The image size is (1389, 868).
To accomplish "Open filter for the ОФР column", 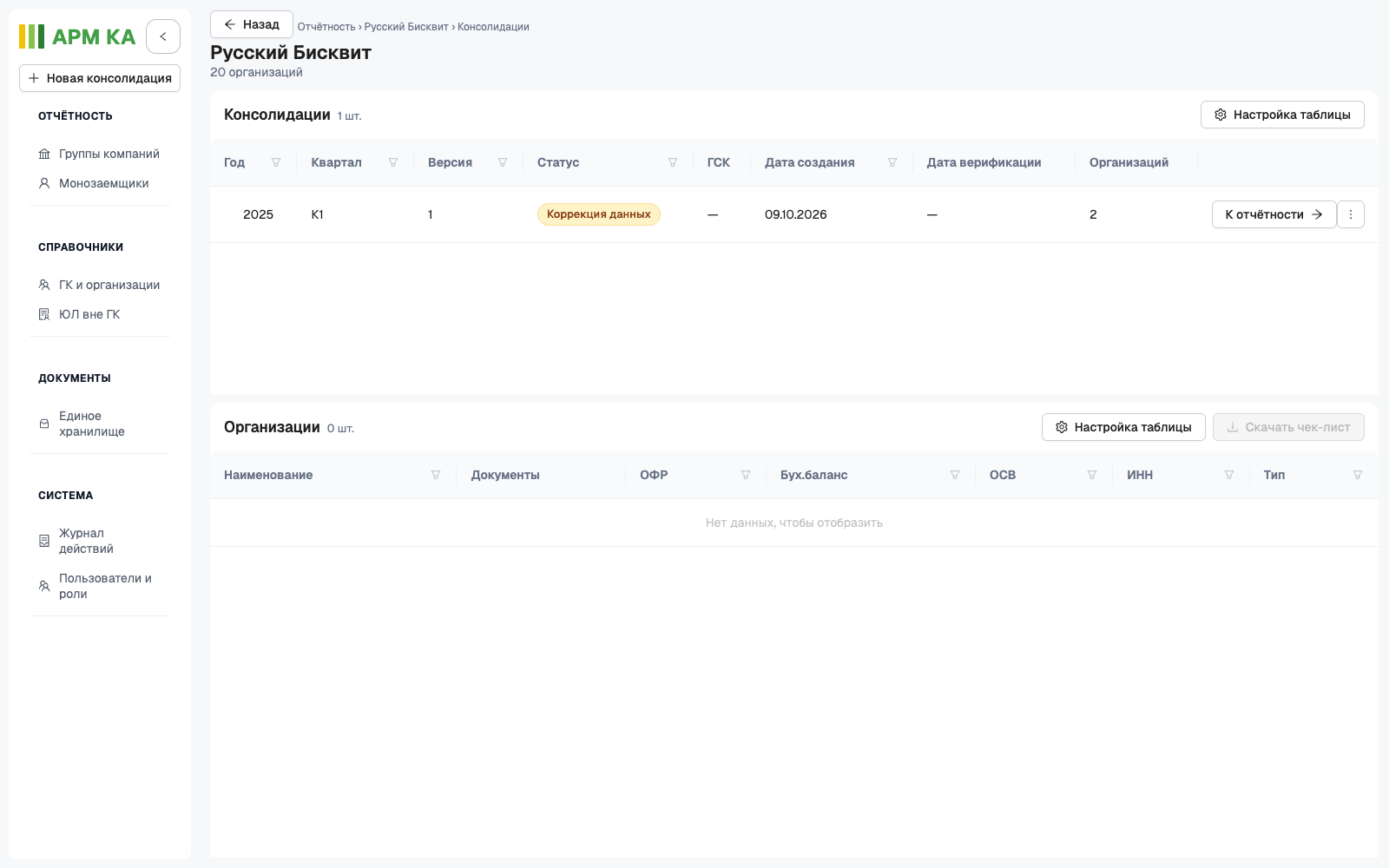I will [x=746, y=475].
